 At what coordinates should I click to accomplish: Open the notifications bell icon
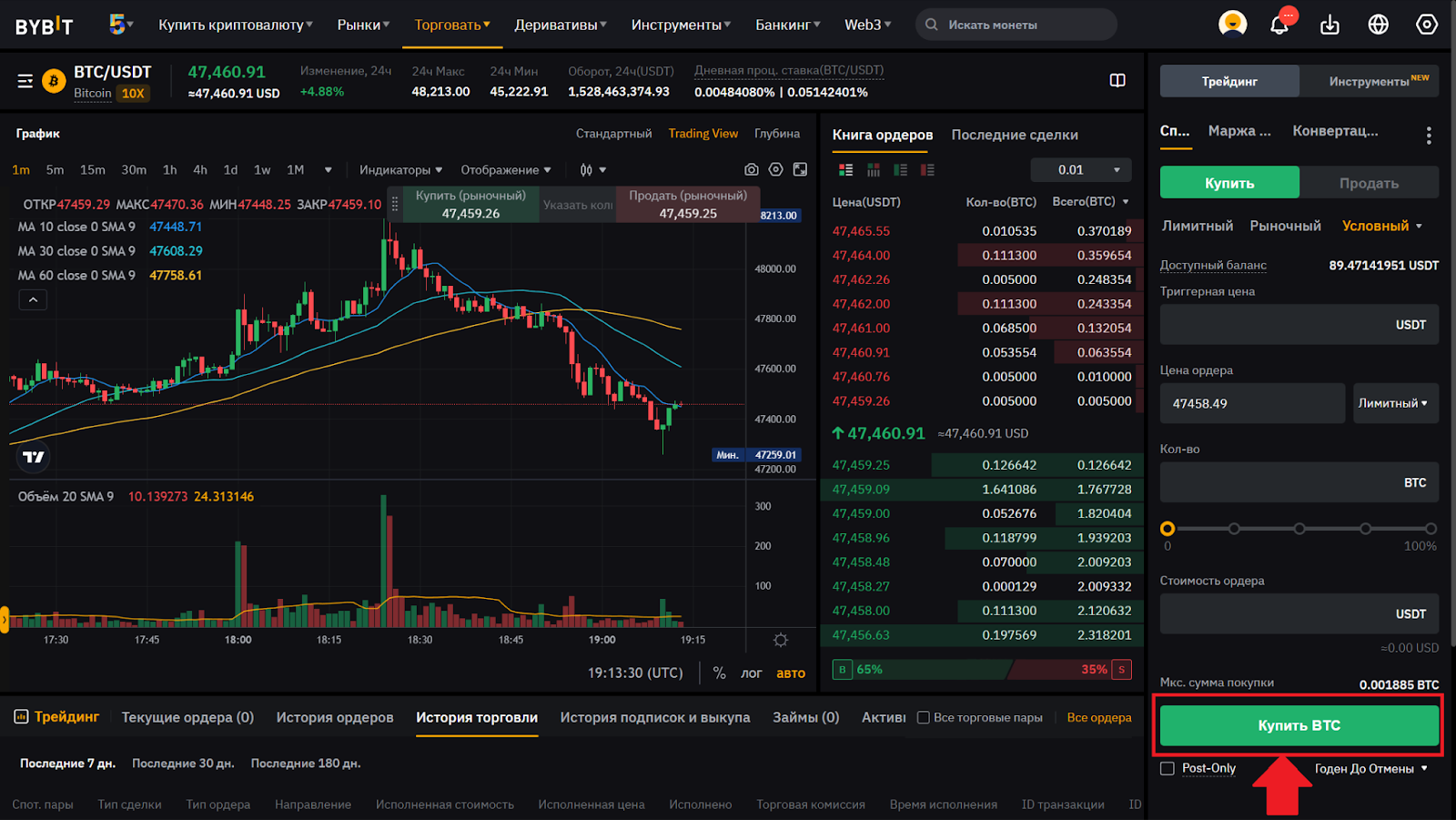[x=1279, y=25]
